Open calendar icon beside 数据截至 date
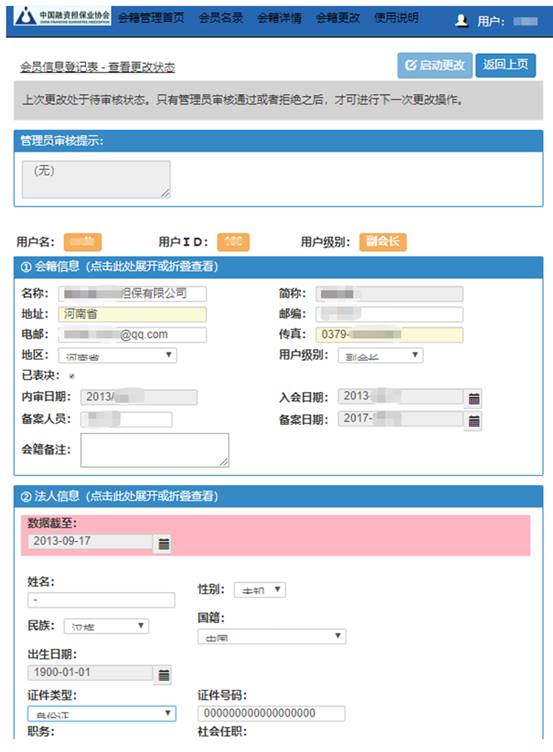This screenshot has height=752, width=553. 164,543
